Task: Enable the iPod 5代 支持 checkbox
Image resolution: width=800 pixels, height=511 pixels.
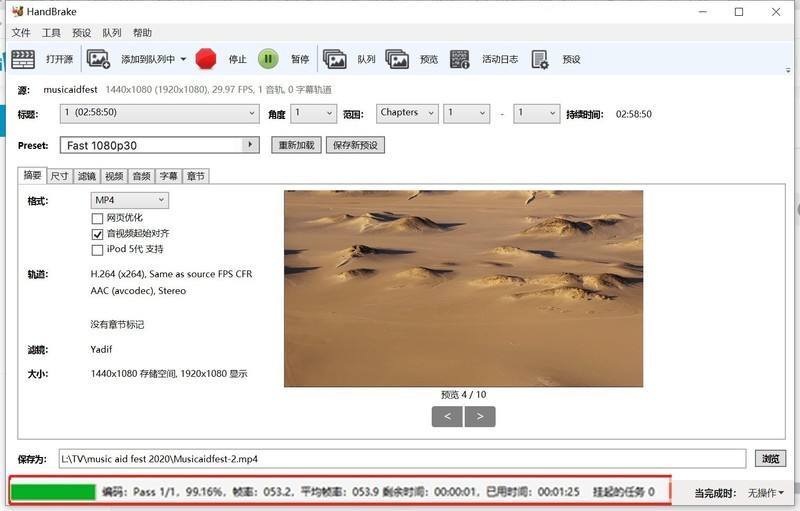Action: (97, 250)
